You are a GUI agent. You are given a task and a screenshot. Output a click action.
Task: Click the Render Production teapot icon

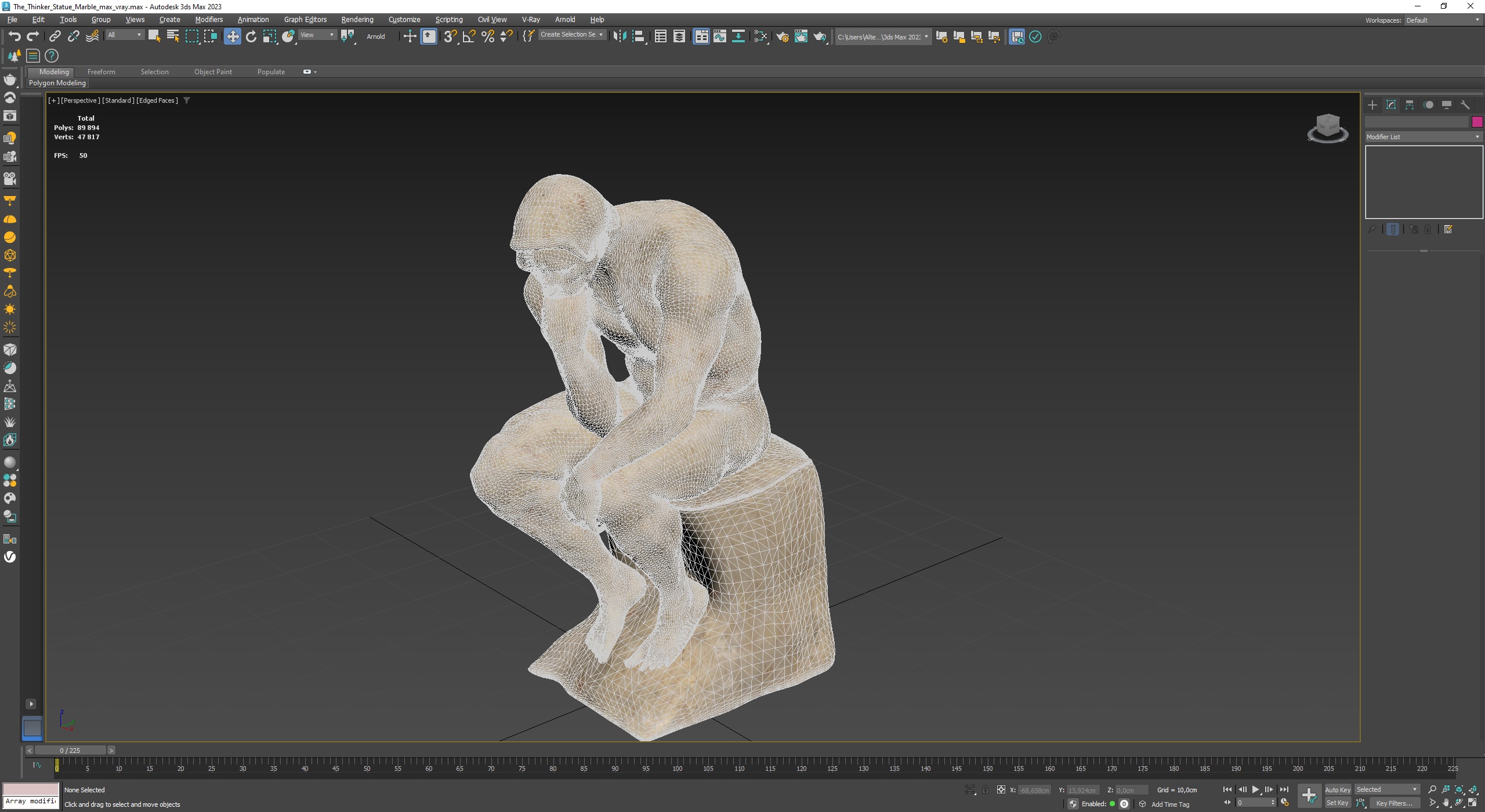tap(820, 37)
